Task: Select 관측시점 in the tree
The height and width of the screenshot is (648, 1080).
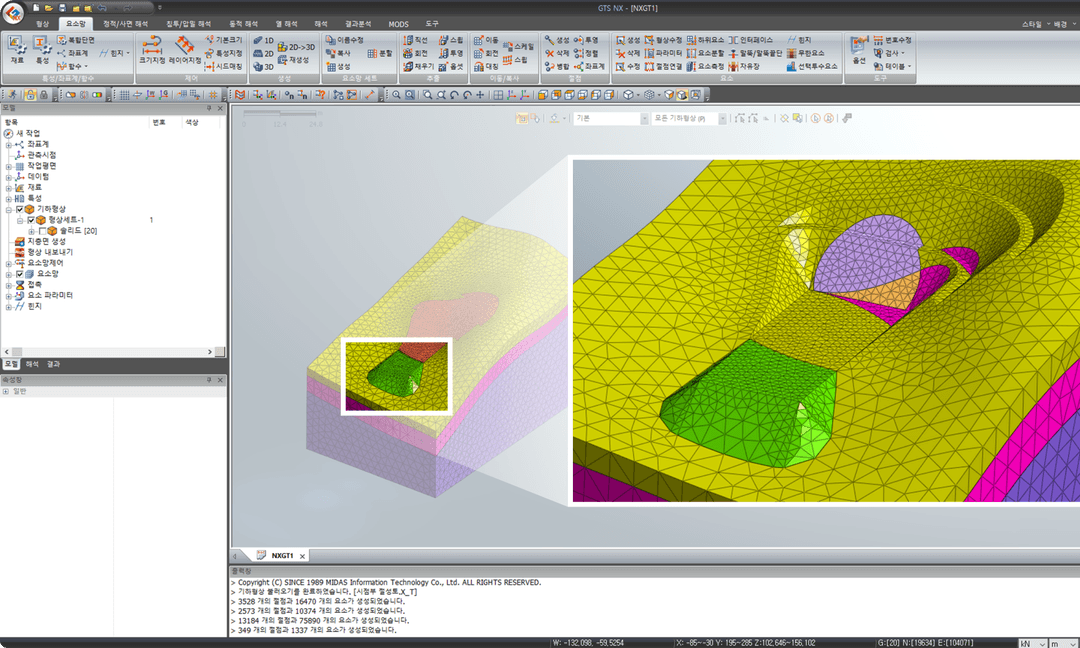Action: click(x=41, y=156)
